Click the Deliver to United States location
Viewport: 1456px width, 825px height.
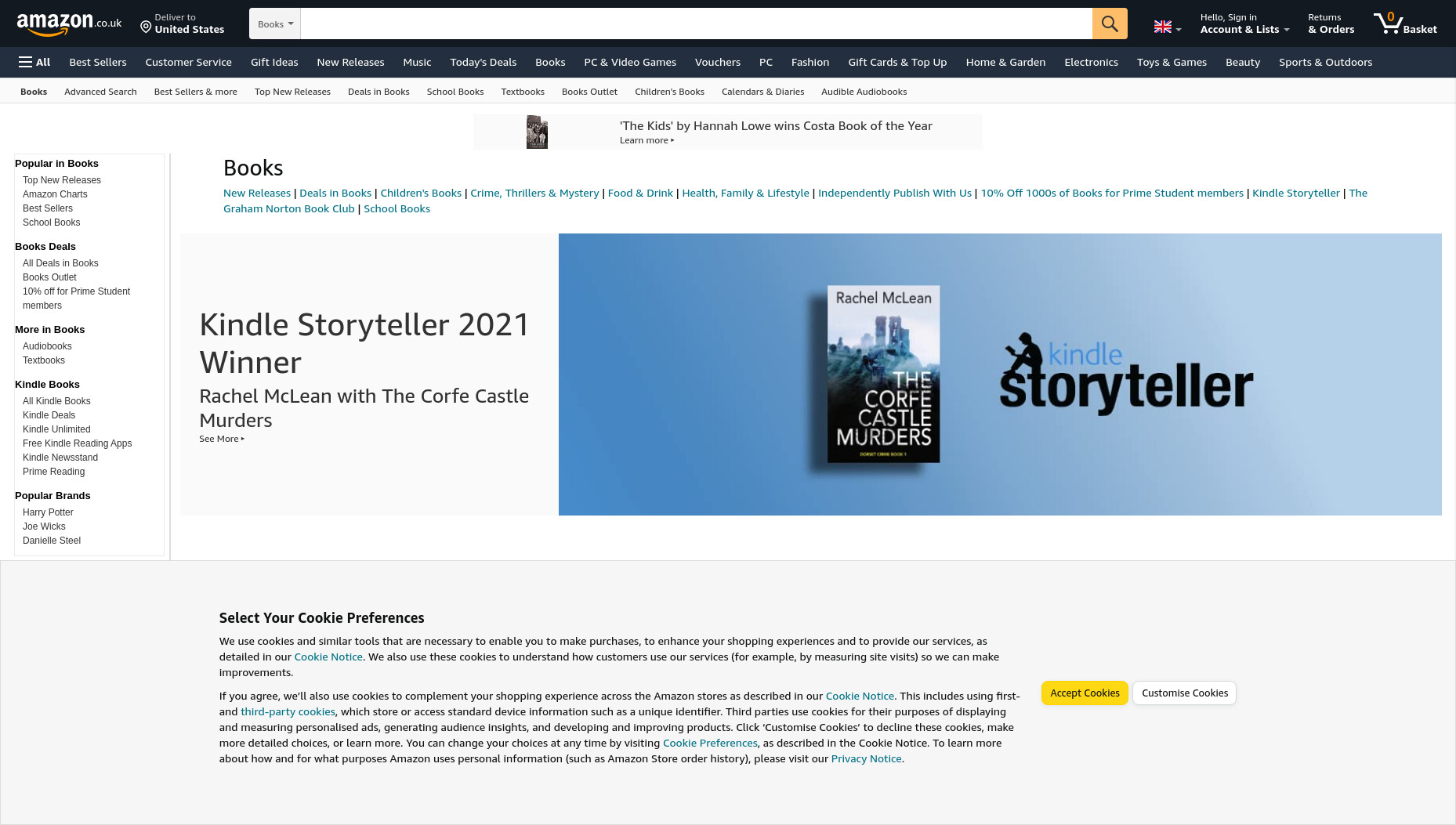(x=182, y=24)
